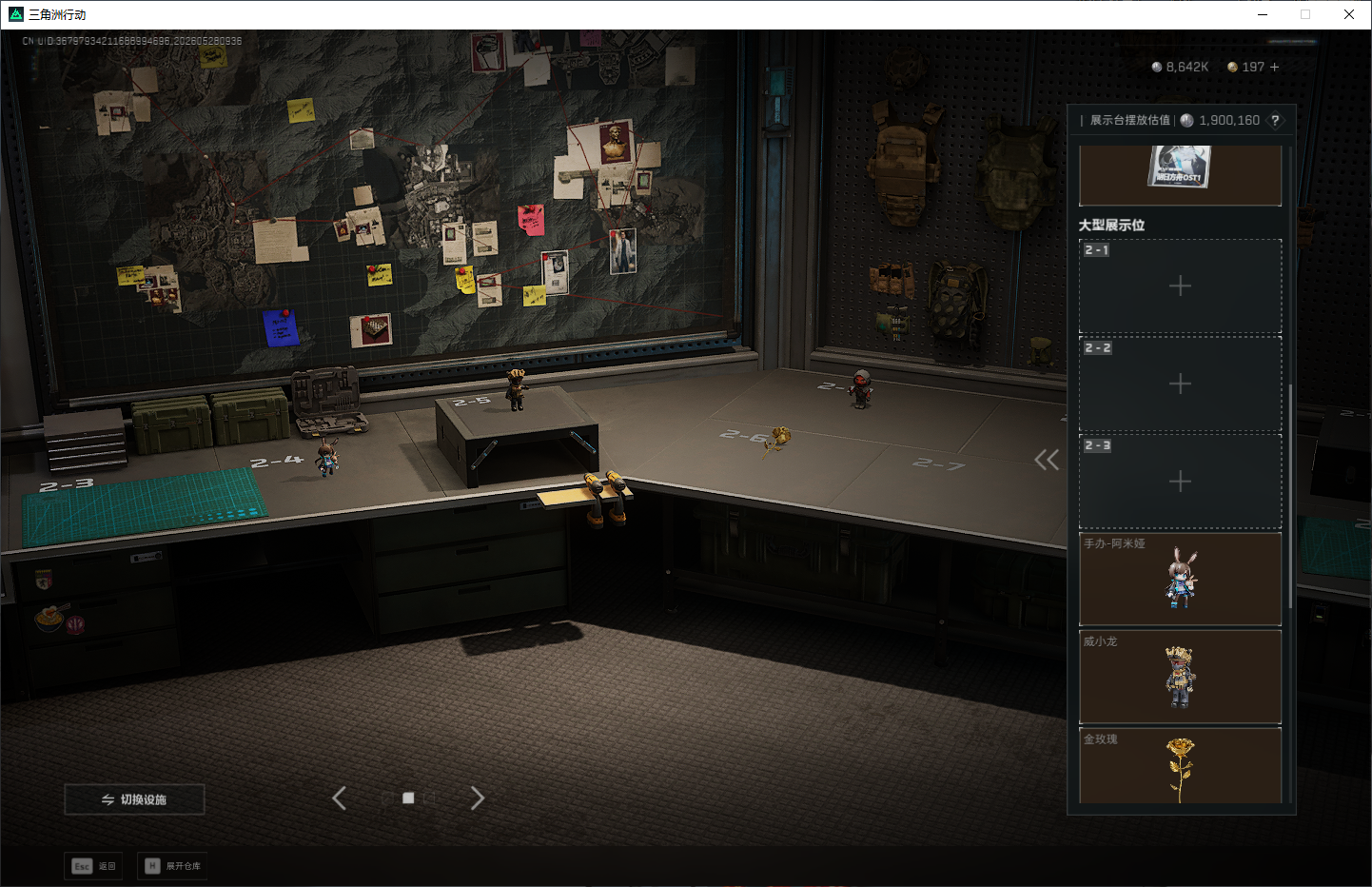Add item to display slot 2-2

(1180, 384)
